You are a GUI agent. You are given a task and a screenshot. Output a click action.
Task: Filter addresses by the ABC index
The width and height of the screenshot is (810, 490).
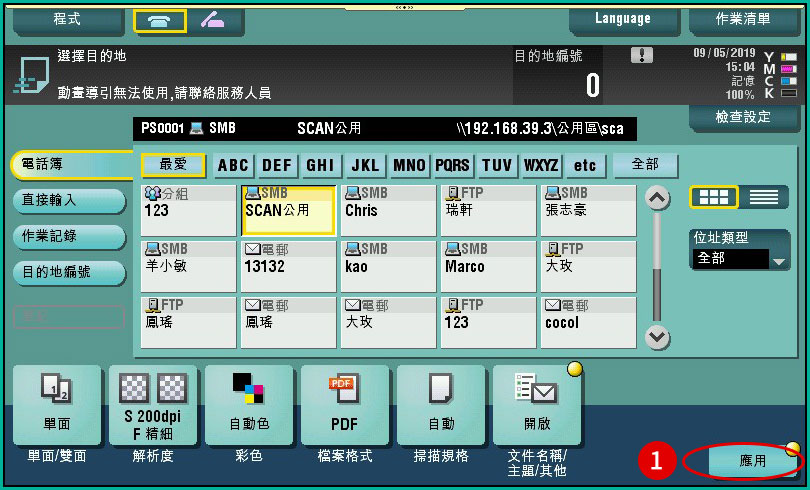(233, 166)
